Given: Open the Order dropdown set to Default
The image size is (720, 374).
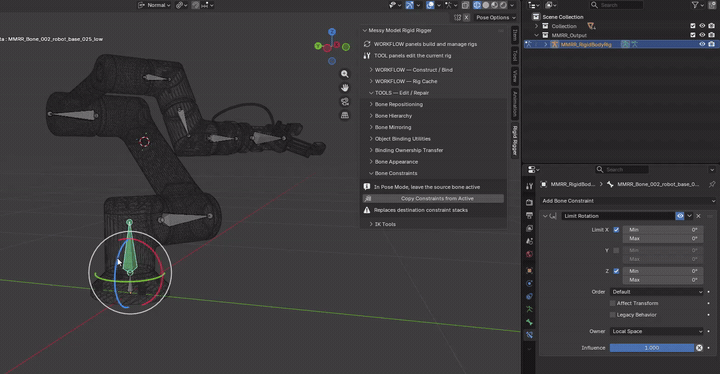Looking at the screenshot, I should point(657,292).
